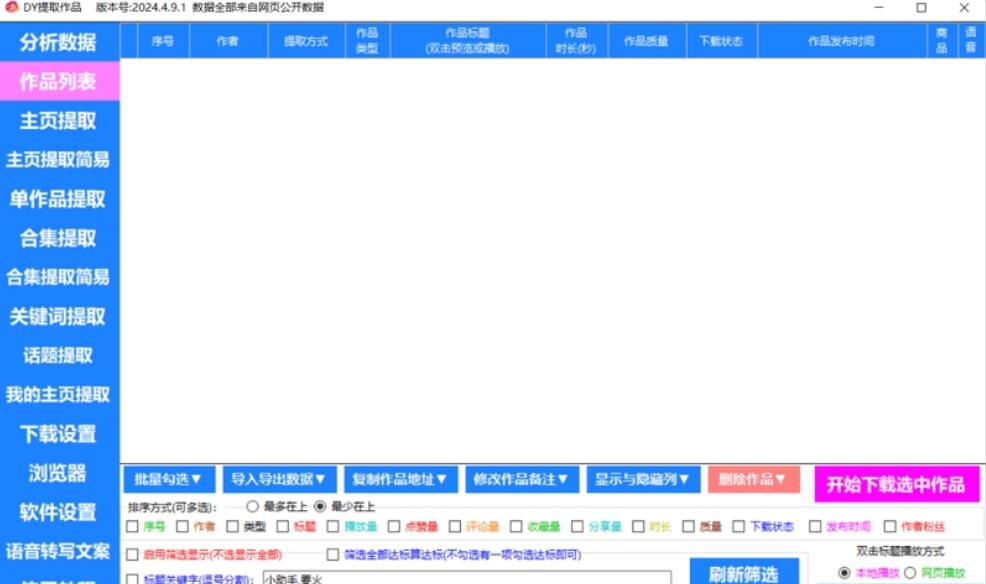Expand the 批量勾选 dropdown

pos(169,480)
